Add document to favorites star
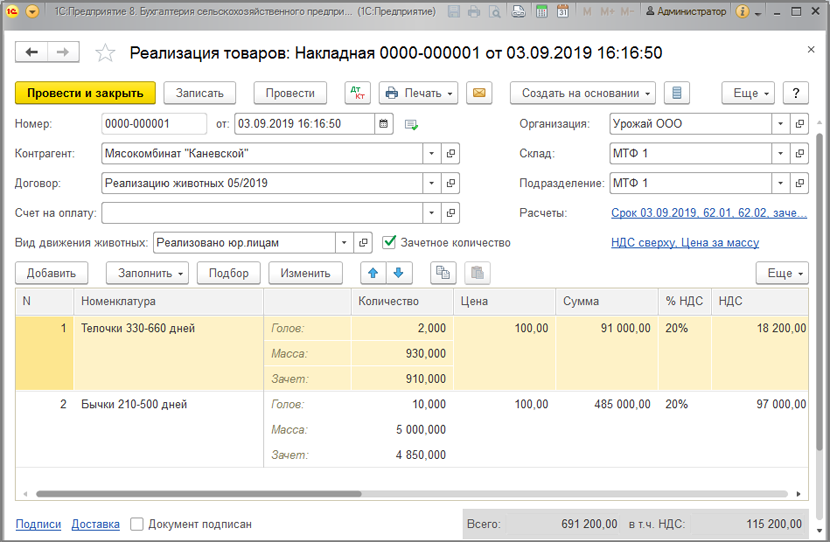Image resolution: width=830 pixels, height=542 pixels. click(x=105, y=53)
